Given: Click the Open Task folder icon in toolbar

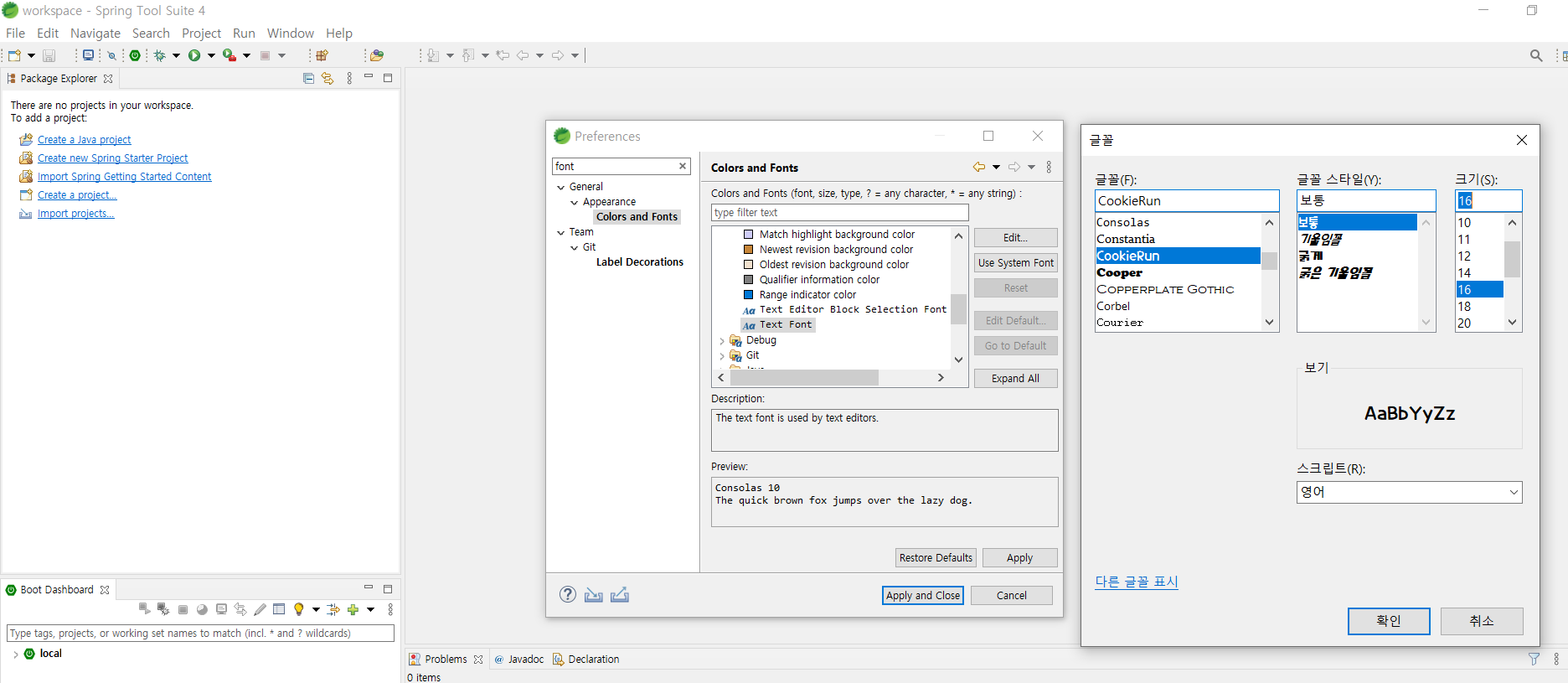Looking at the screenshot, I should [x=377, y=55].
